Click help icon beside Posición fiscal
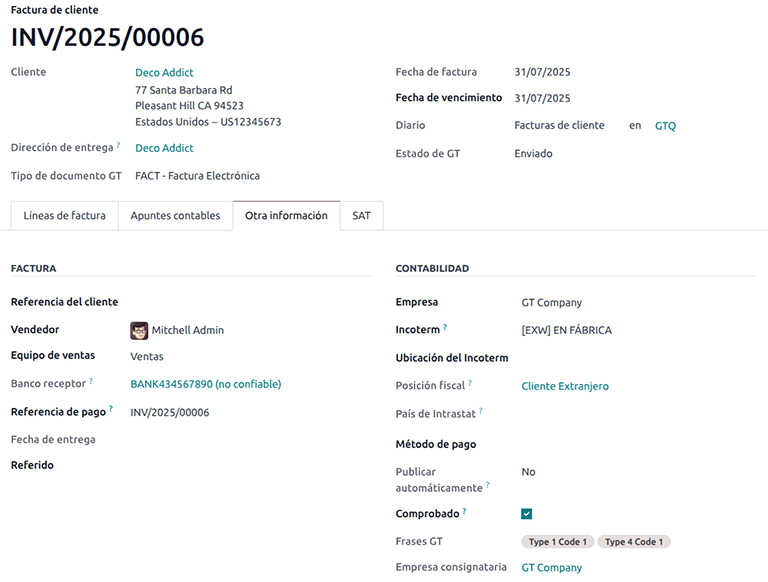This screenshot has height=582, width=768. point(470,383)
